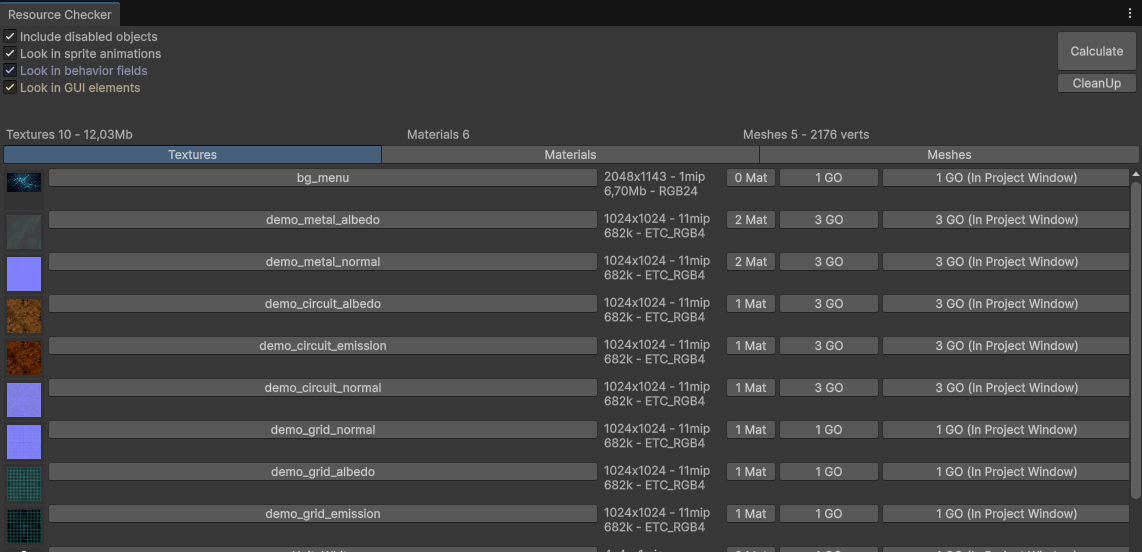Screen dimensions: 1142x552
Task: Toggle Look in behavior fields checkbox
Action: (10, 71)
